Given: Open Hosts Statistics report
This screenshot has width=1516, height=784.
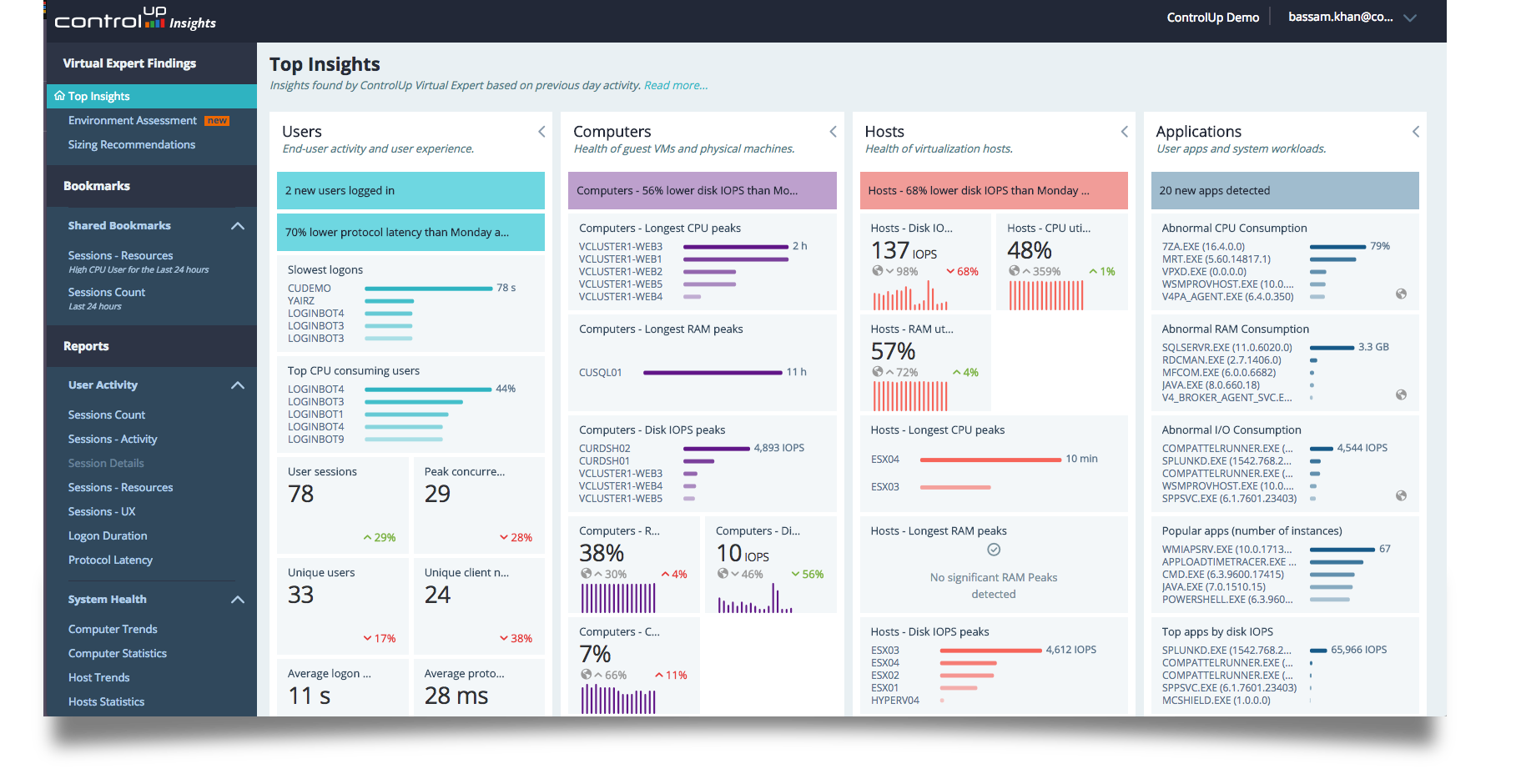Looking at the screenshot, I should click(x=106, y=702).
